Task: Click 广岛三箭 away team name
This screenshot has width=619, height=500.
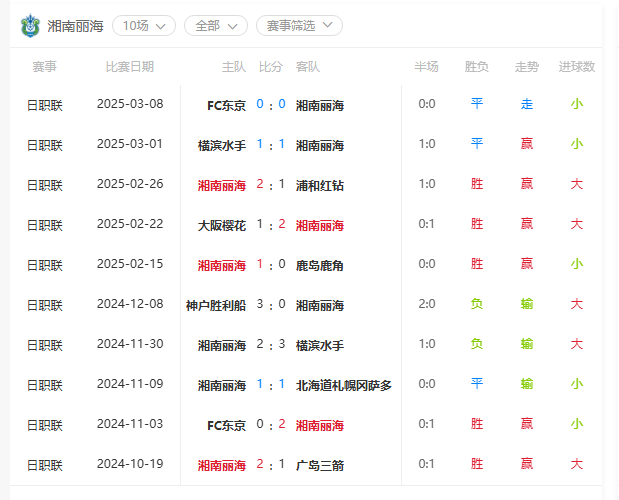Action: click(x=320, y=465)
